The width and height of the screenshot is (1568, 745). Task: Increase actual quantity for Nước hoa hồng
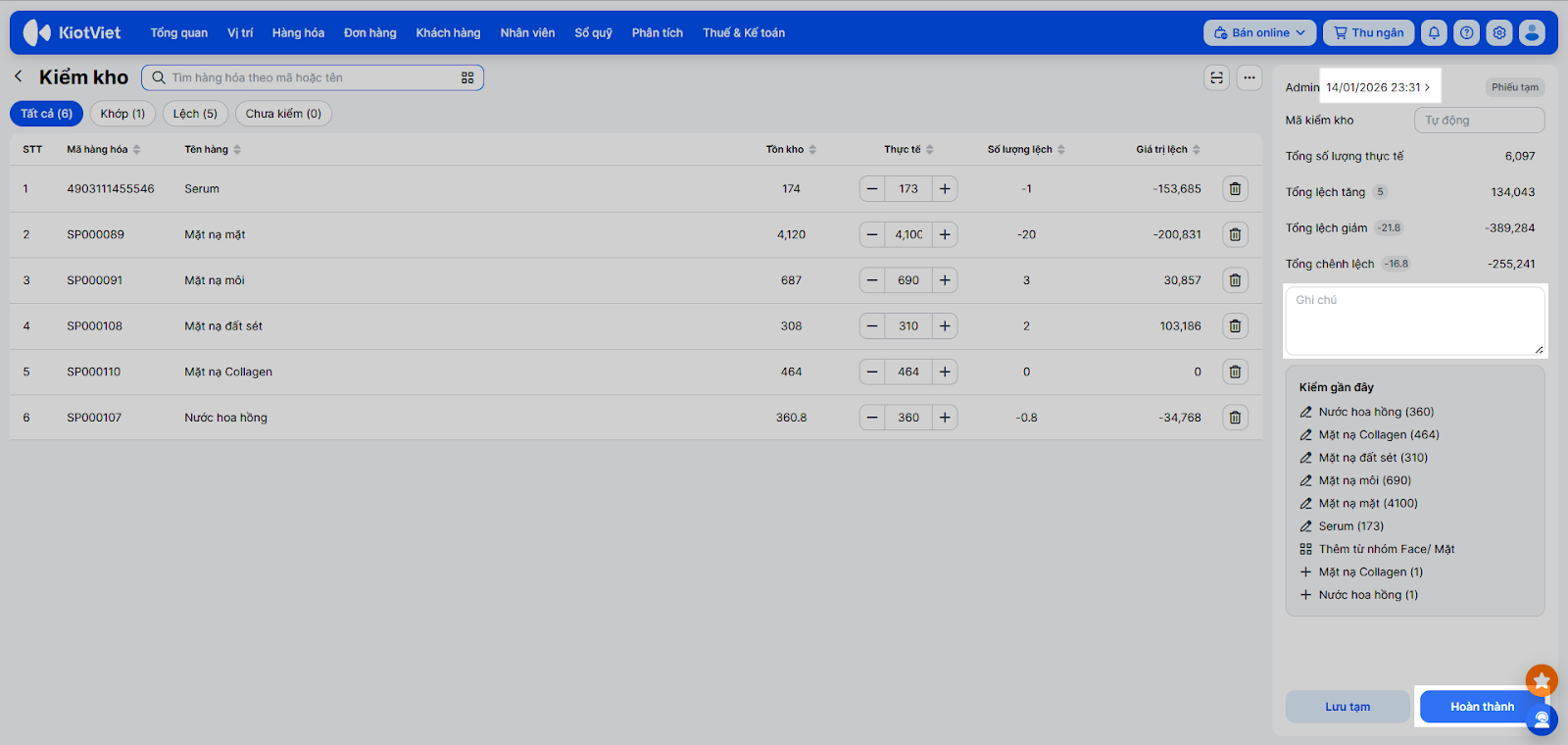tap(945, 418)
